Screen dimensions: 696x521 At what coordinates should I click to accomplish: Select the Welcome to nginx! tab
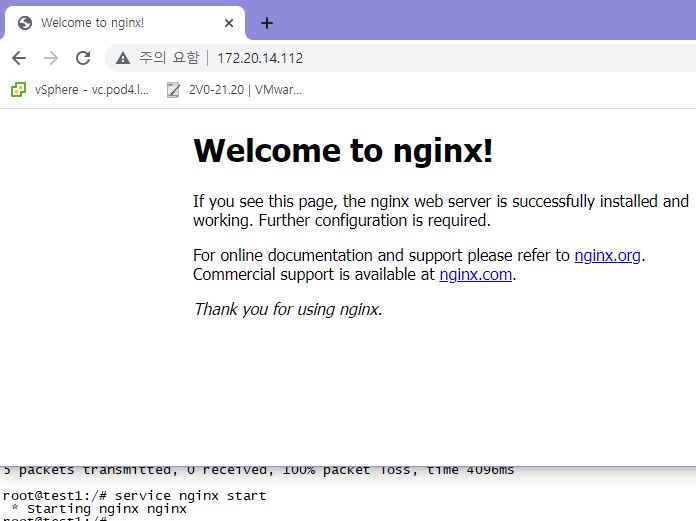pos(125,23)
